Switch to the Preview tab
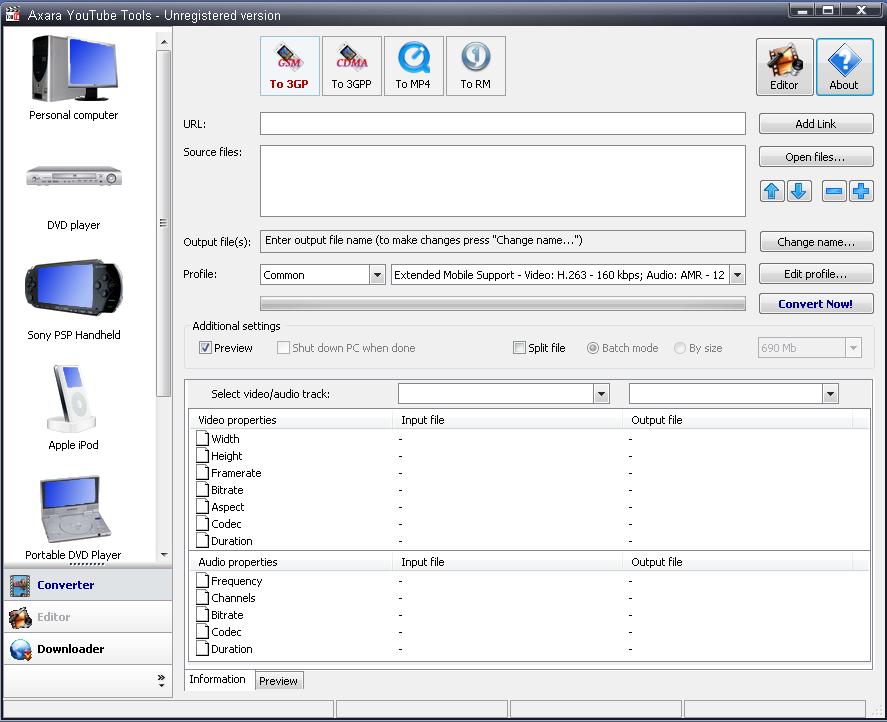The image size is (887, 722). pyautogui.click(x=279, y=681)
